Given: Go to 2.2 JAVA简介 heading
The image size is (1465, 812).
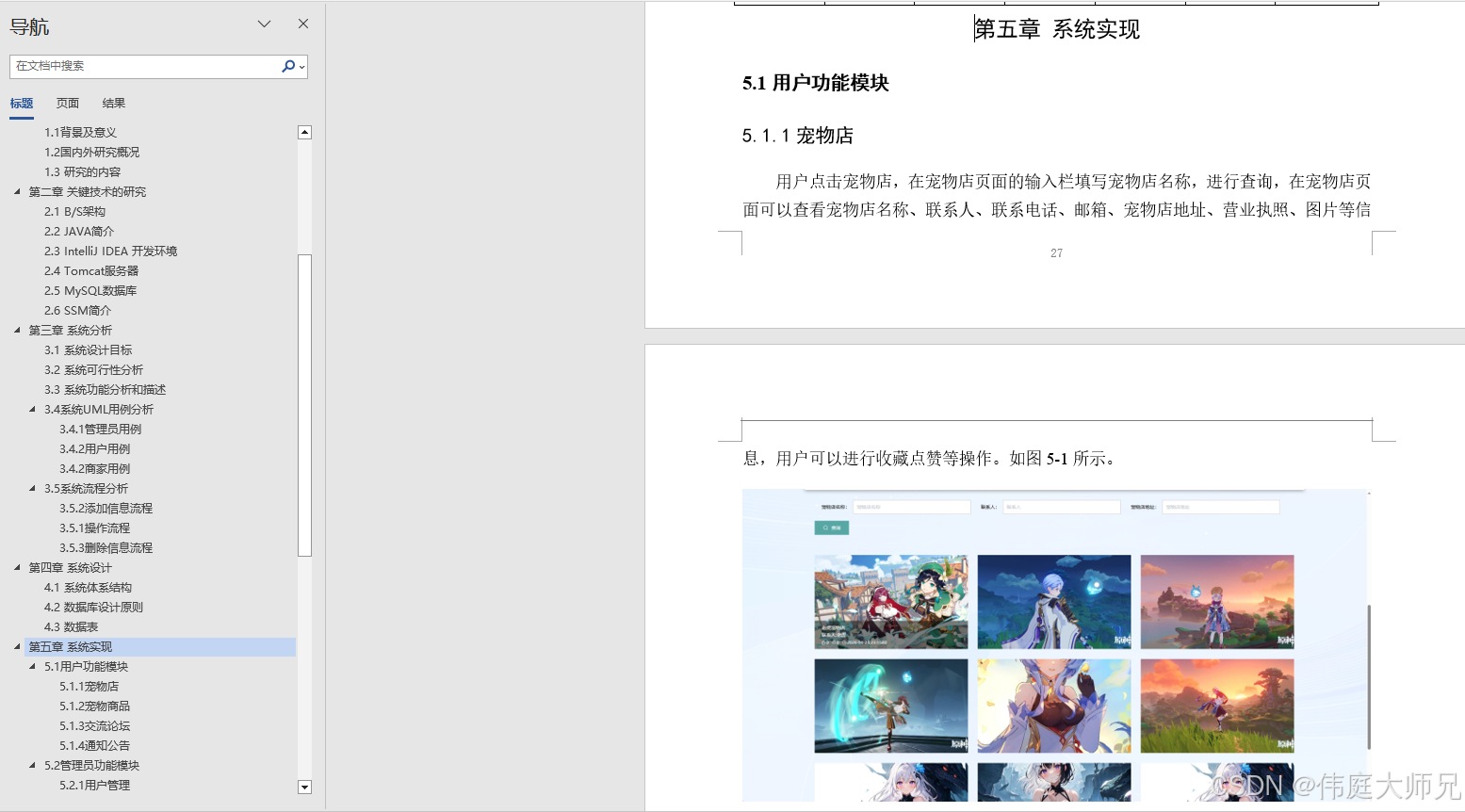Looking at the screenshot, I should [x=79, y=232].
